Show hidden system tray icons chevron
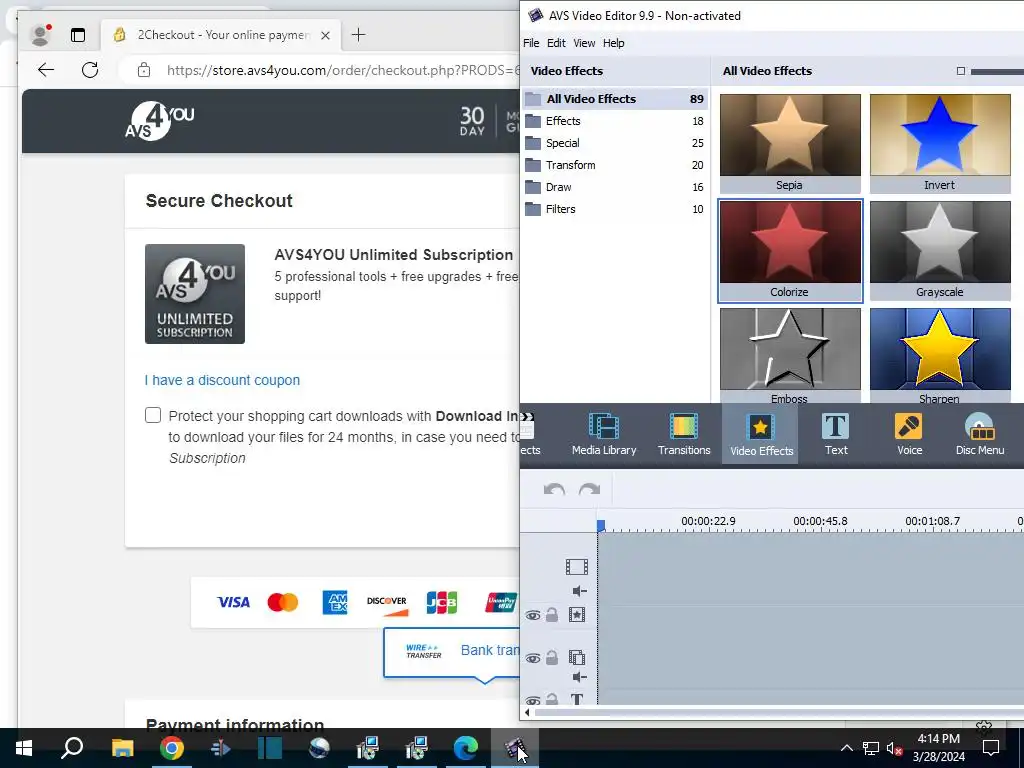 pos(846,748)
